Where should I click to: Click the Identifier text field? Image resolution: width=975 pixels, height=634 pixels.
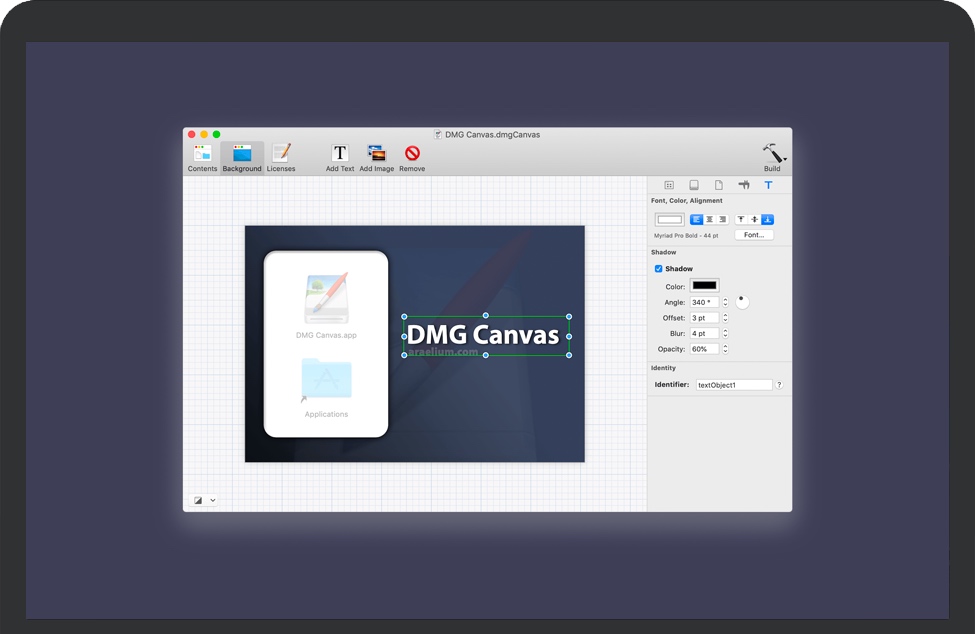(x=734, y=385)
